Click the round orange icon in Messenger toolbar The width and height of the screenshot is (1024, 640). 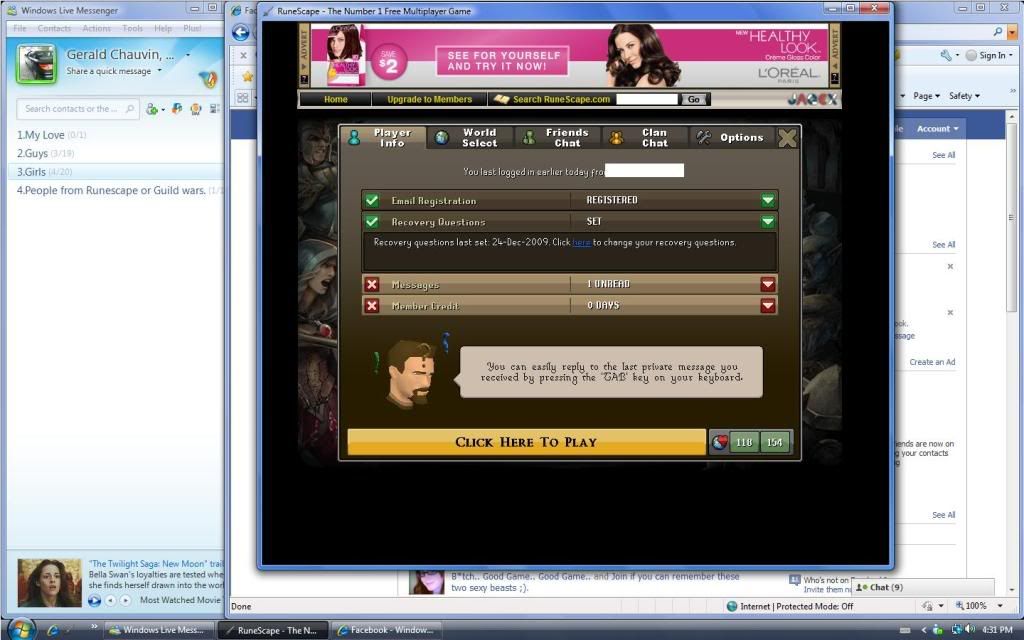tap(195, 109)
